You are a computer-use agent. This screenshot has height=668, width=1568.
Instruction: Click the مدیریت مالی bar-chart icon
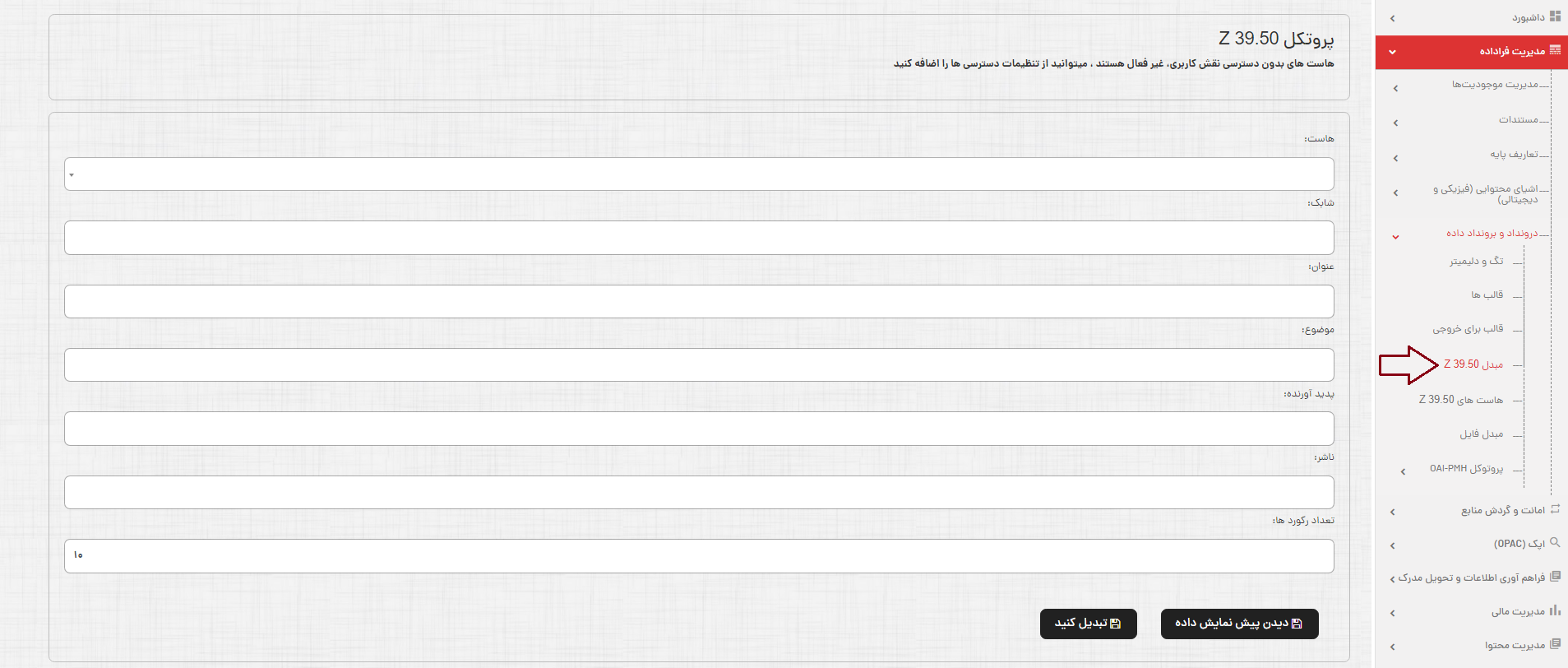pos(1556,610)
